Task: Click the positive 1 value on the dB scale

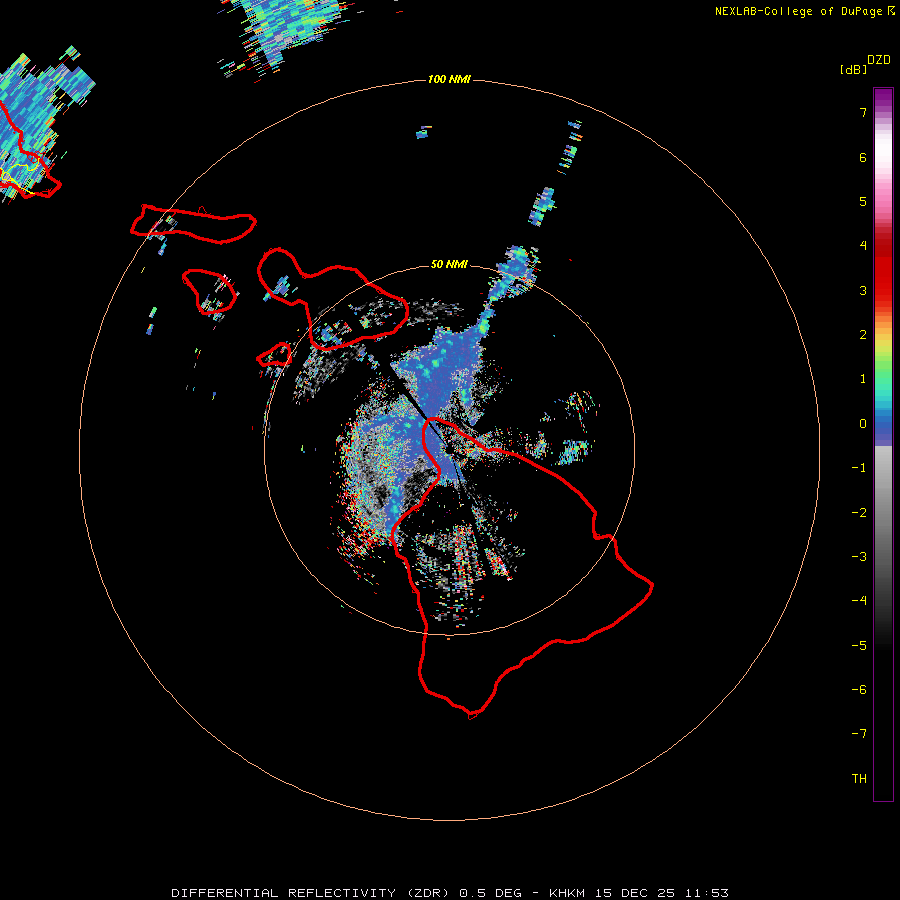Action: [x=863, y=379]
